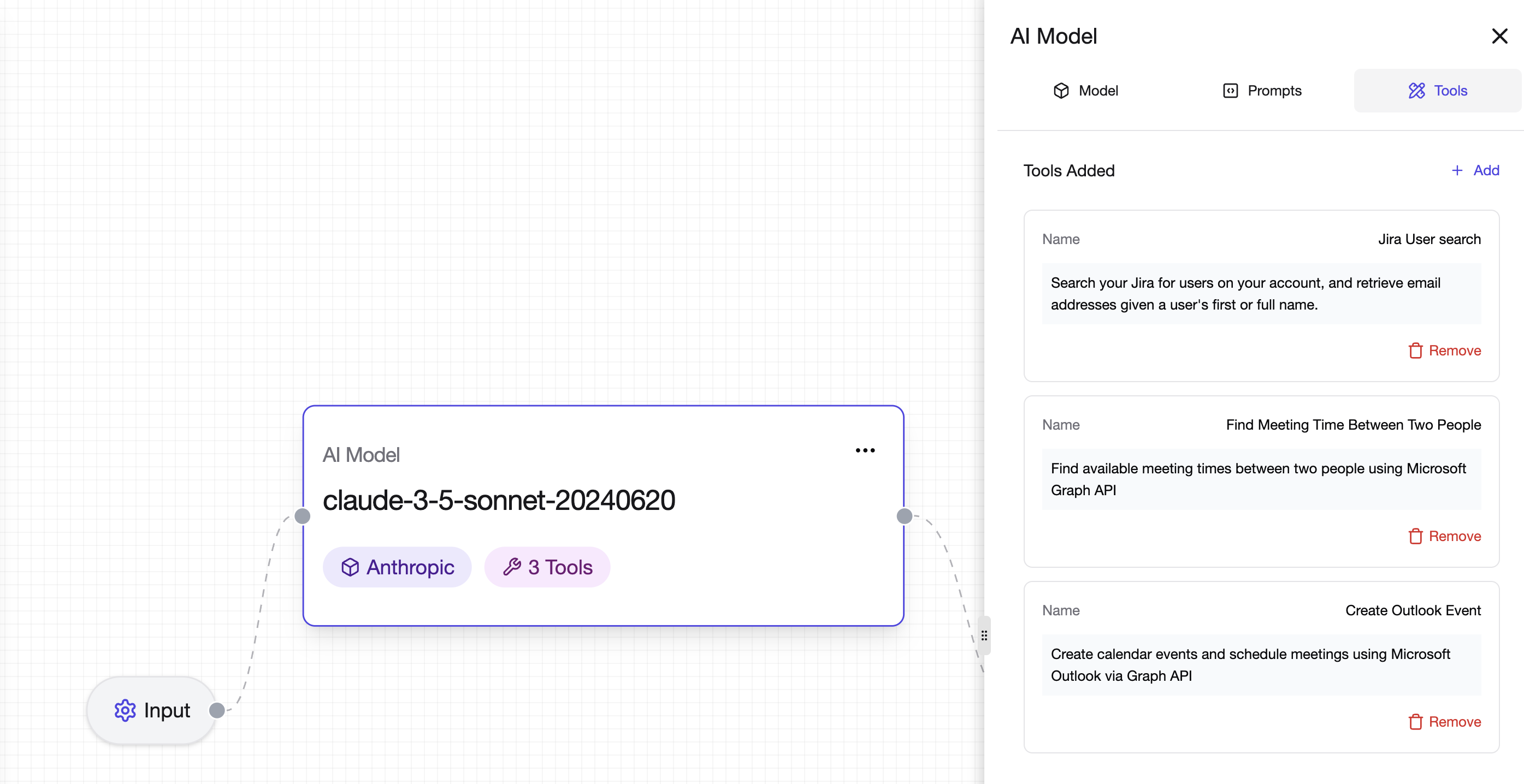The height and width of the screenshot is (784, 1524).
Task: Click the claude-3-5-sonnet-20240620 model name
Action: [499, 500]
